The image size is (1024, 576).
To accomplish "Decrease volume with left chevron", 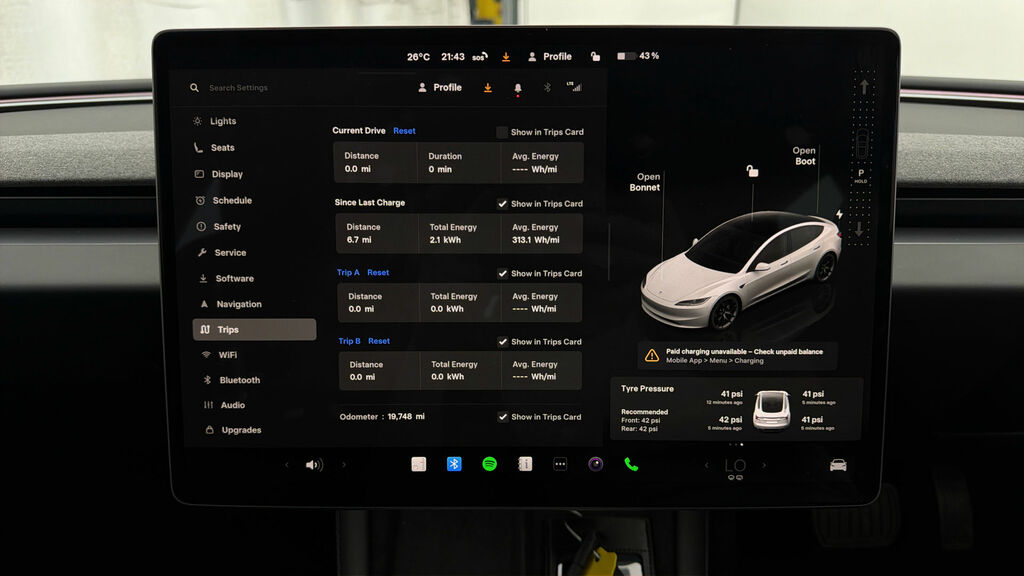I will pyautogui.click(x=287, y=465).
